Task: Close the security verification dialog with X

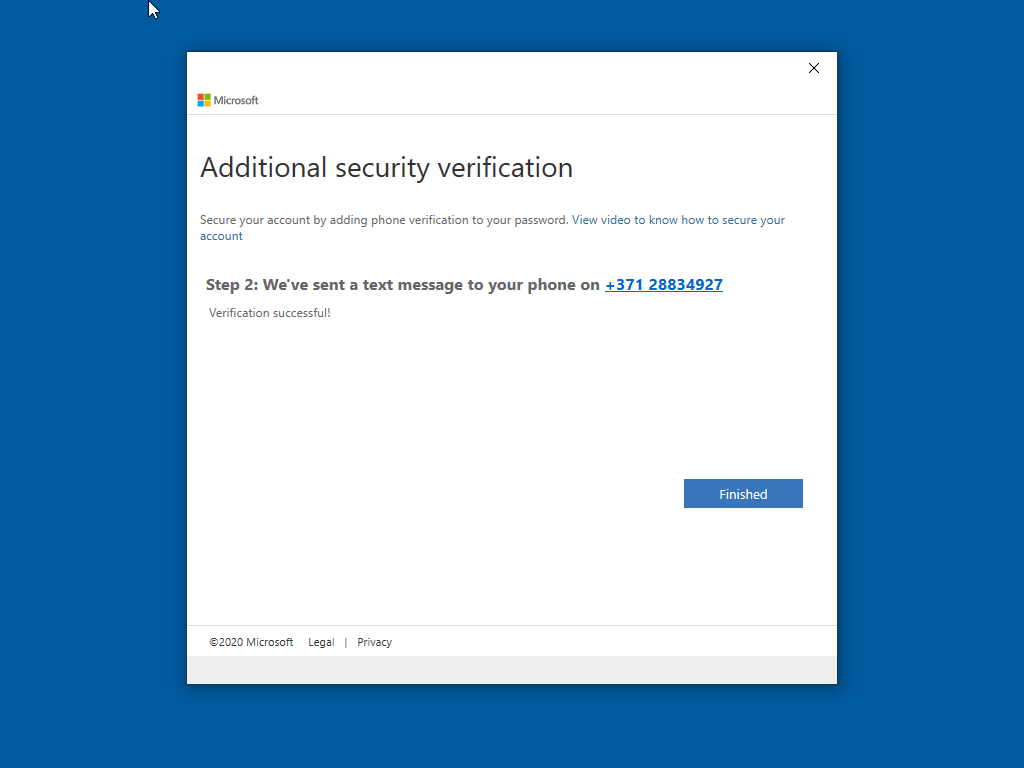Action: click(813, 68)
